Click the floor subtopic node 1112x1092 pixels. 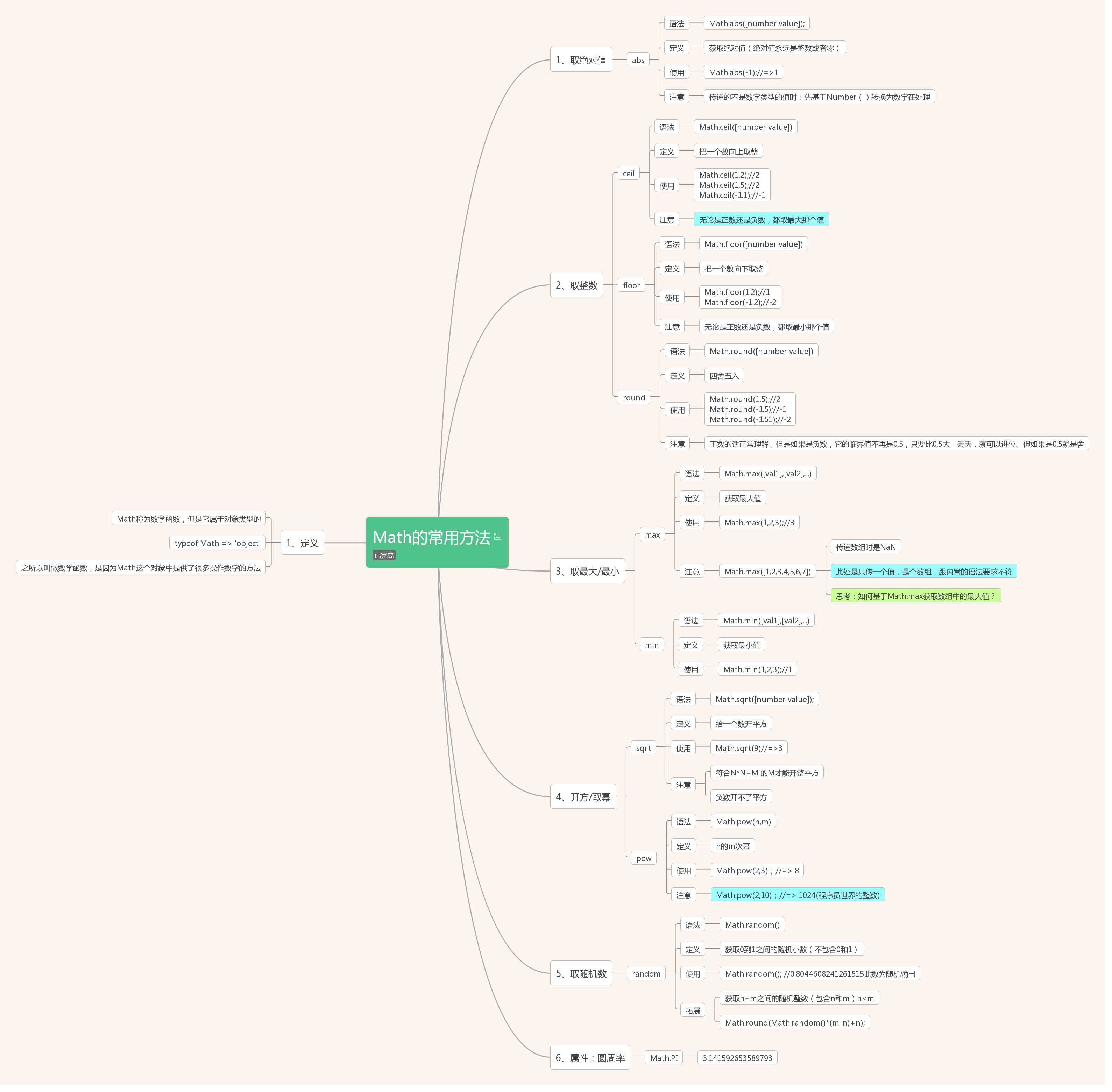click(x=631, y=285)
